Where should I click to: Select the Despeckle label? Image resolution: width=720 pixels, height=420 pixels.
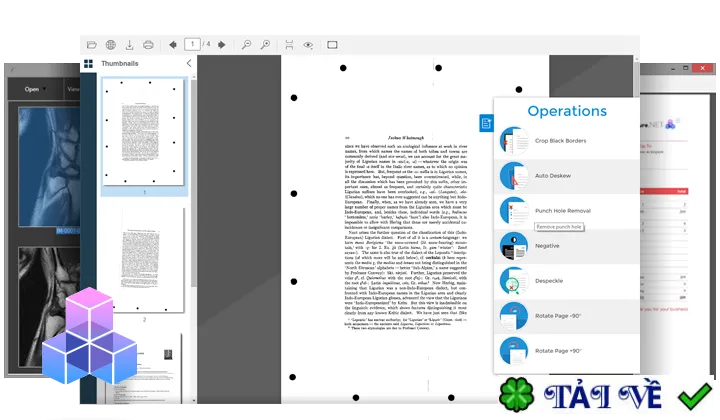tap(549, 281)
